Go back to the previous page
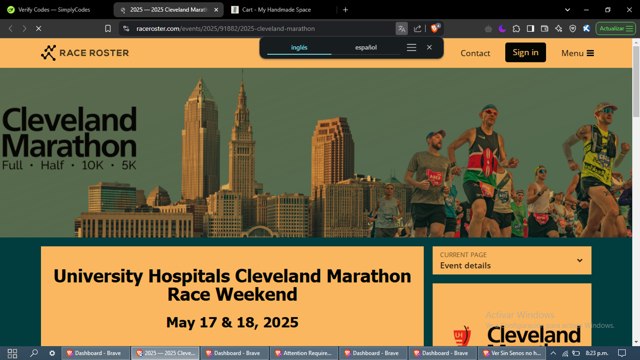 (x=11, y=29)
